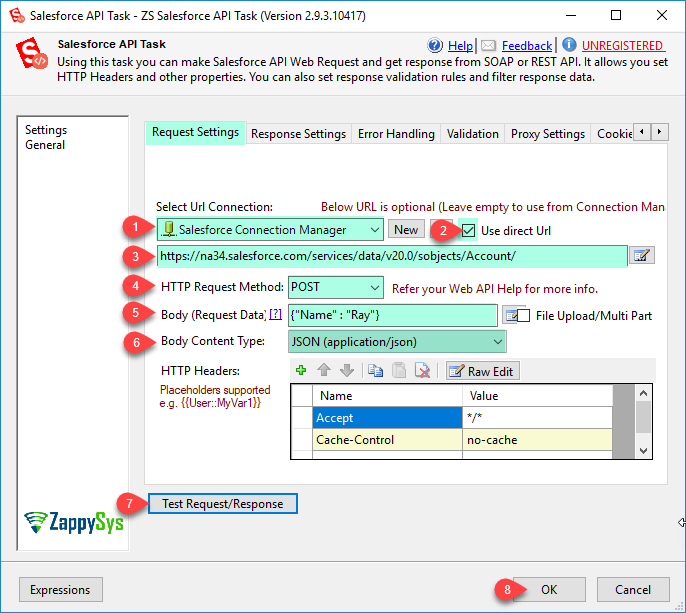Screen dimensions: 686x613
Task: Open the Help link
Action: point(460,46)
